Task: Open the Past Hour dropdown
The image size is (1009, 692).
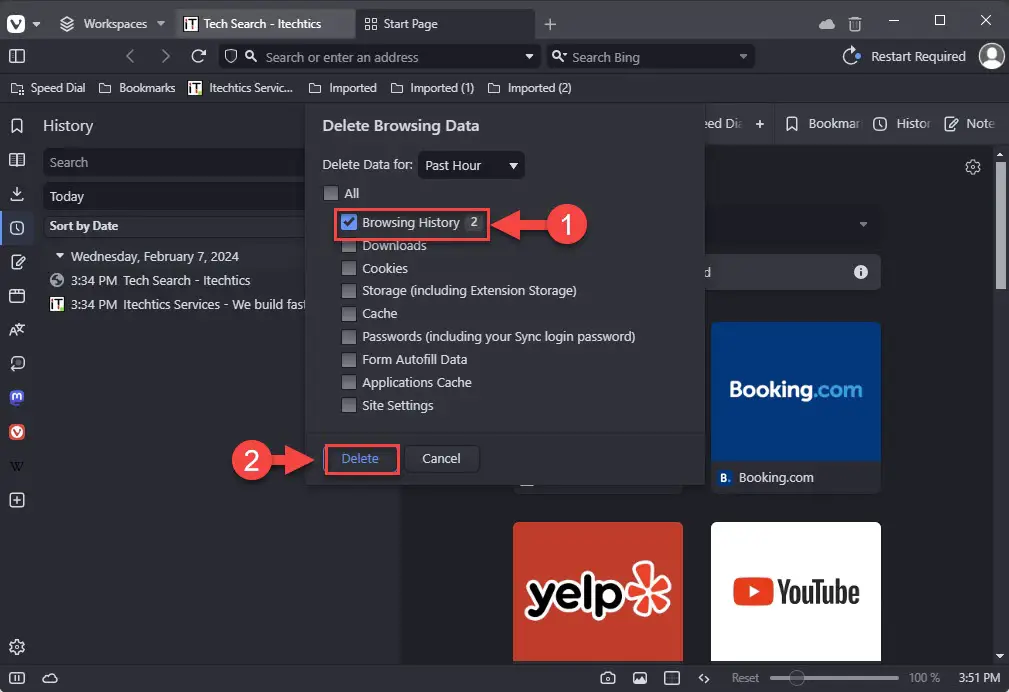Action: pos(471,165)
